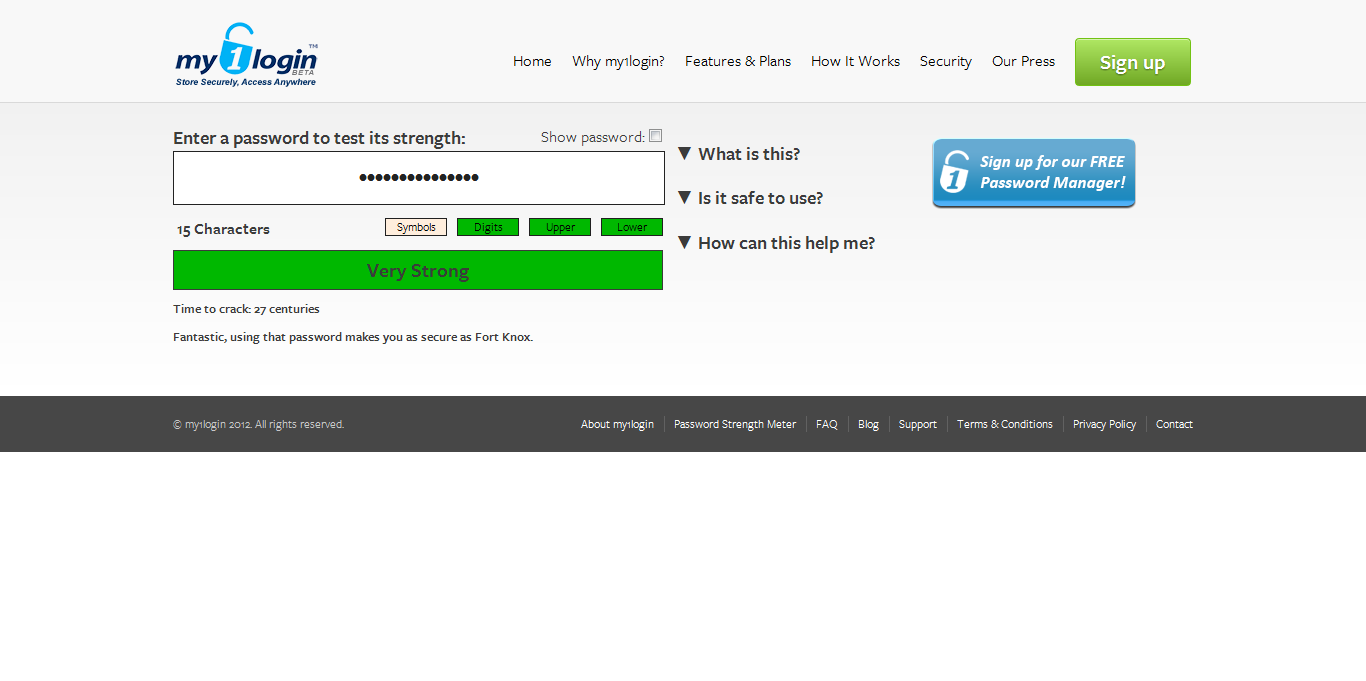Click the green Digits indicator
This screenshot has height=681, width=1366.
[x=488, y=227]
